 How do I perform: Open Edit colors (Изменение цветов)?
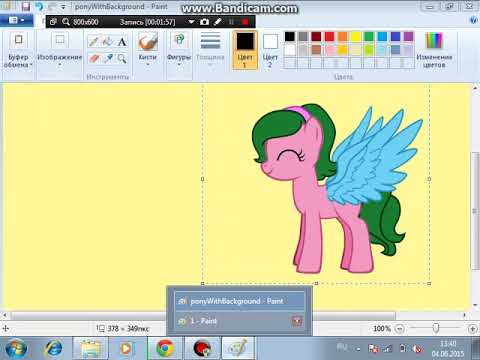434,50
